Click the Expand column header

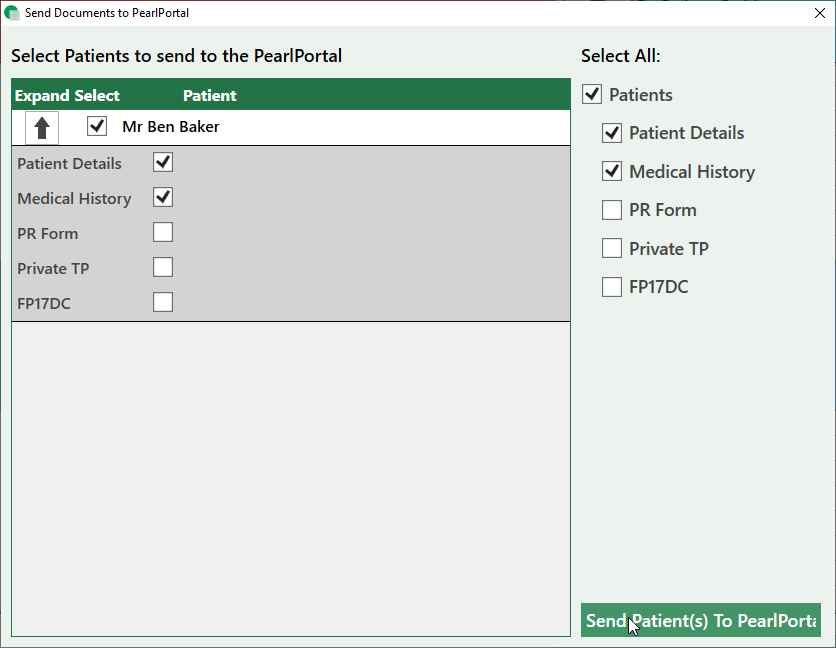42,96
